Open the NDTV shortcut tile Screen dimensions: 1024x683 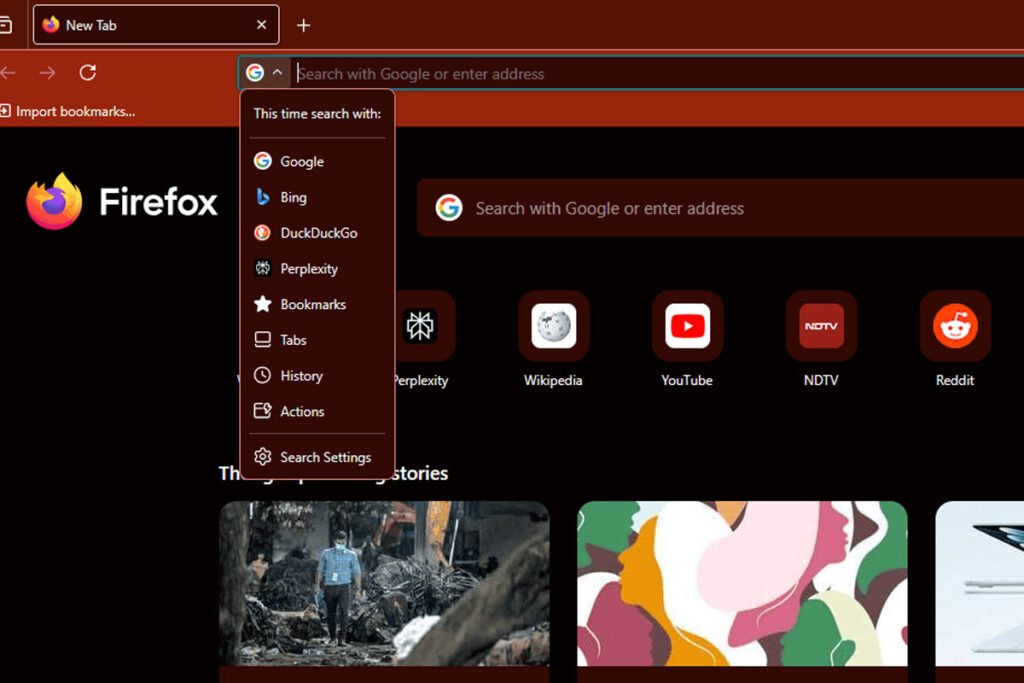[821, 326]
